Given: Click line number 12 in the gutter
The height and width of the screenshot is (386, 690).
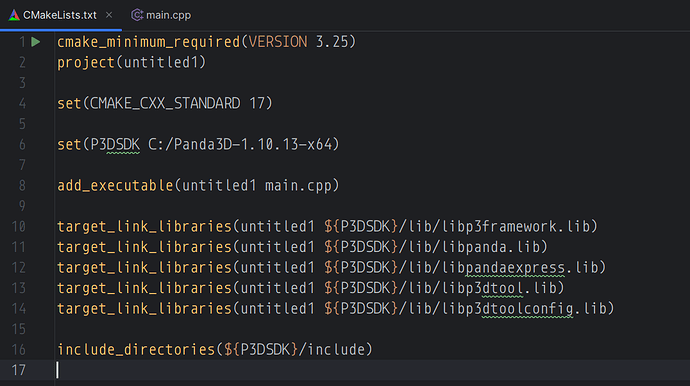Looking at the screenshot, I should pos(18,268).
